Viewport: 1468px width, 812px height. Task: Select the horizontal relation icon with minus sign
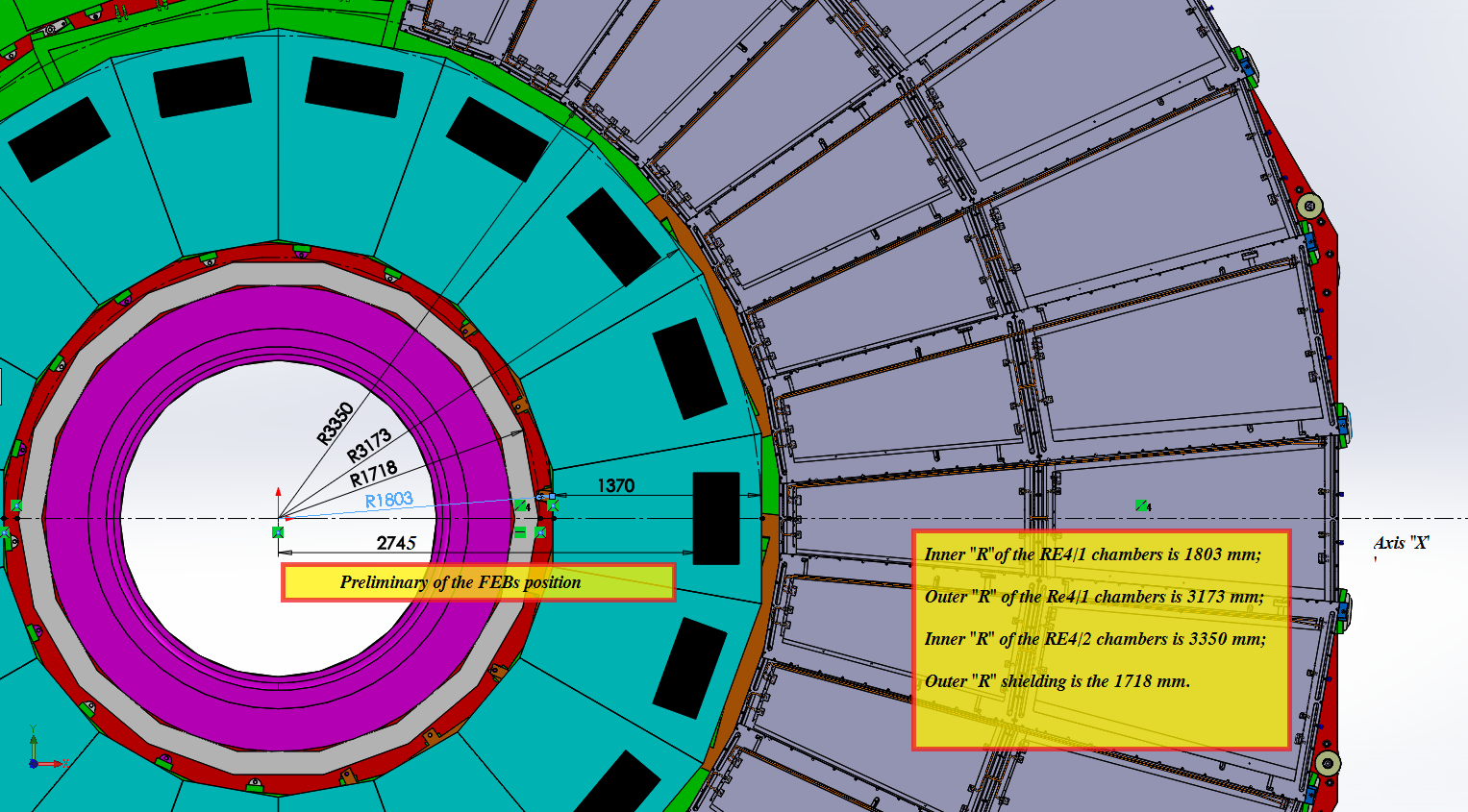pos(520,532)
